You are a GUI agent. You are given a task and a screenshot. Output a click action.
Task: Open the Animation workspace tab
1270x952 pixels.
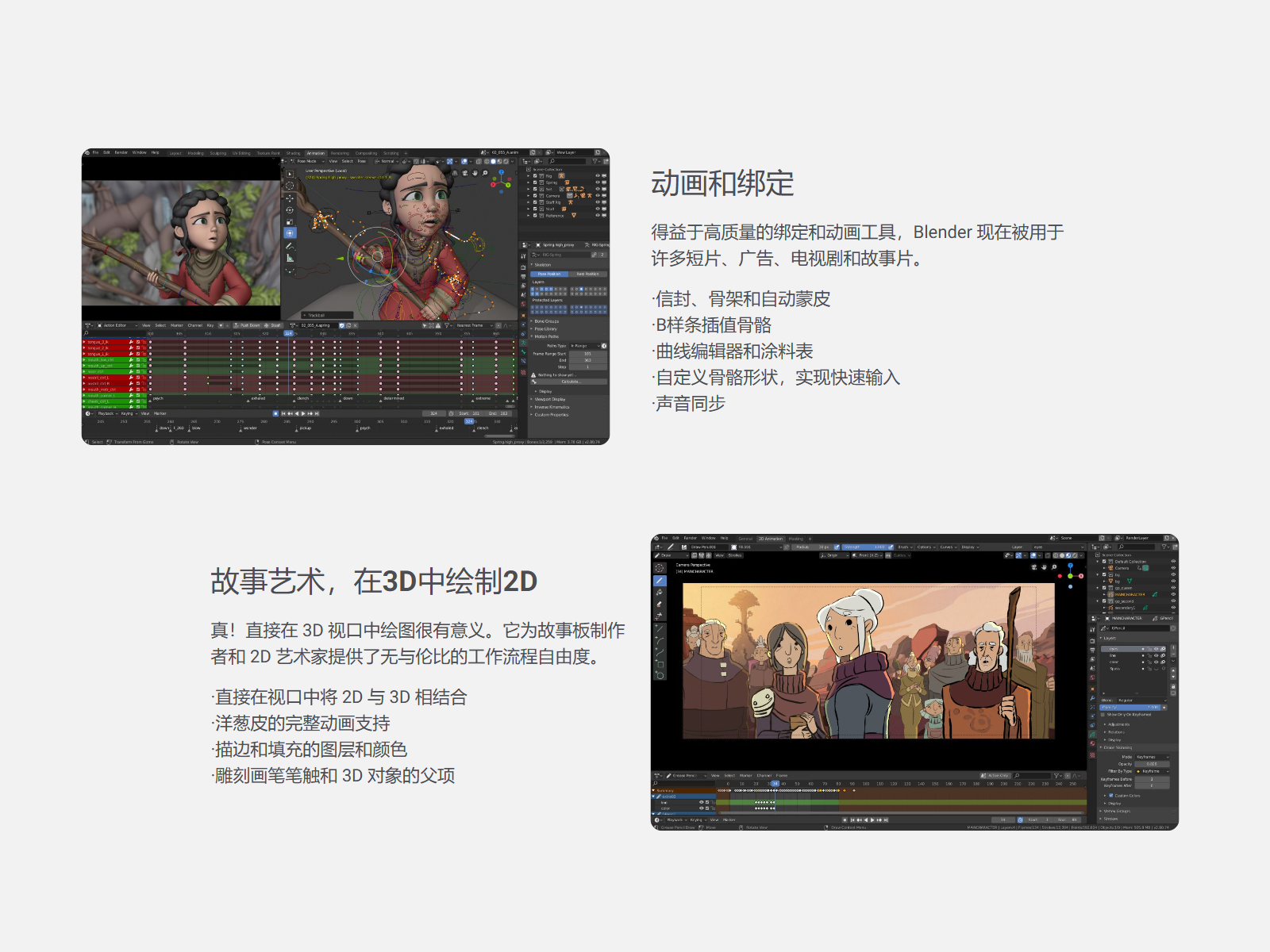click(316, 153)
